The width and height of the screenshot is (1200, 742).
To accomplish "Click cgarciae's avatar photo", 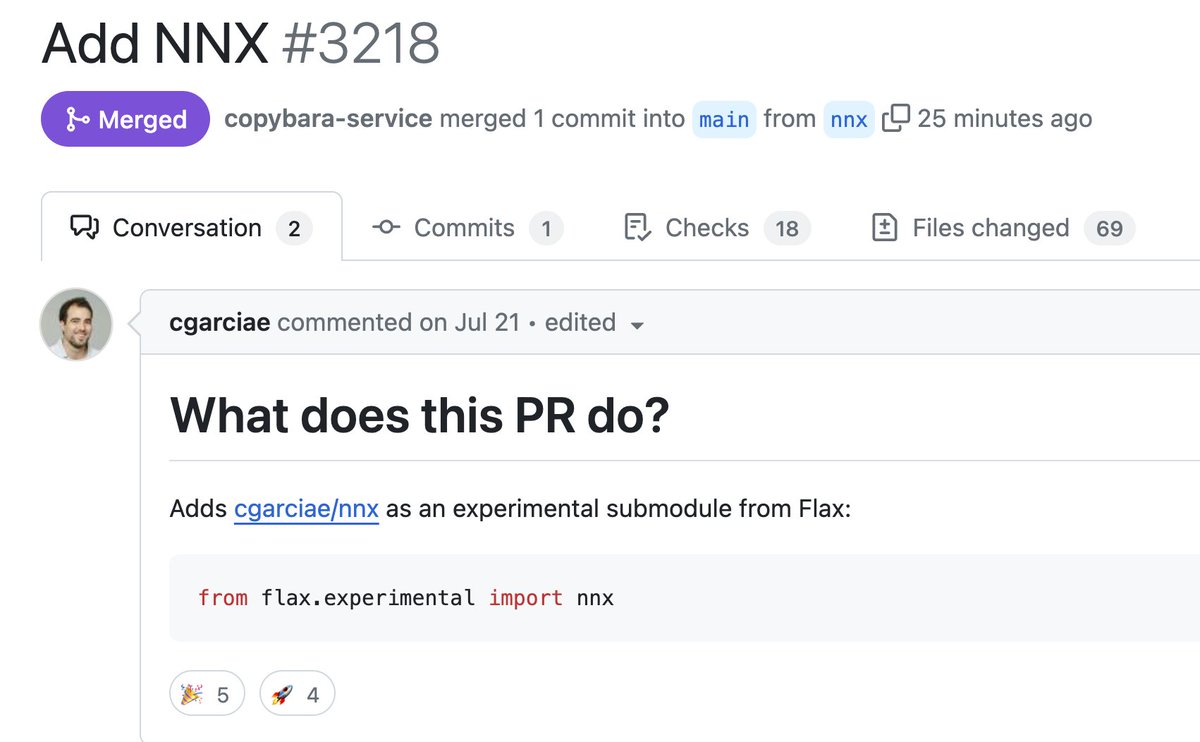I will 76,324.
